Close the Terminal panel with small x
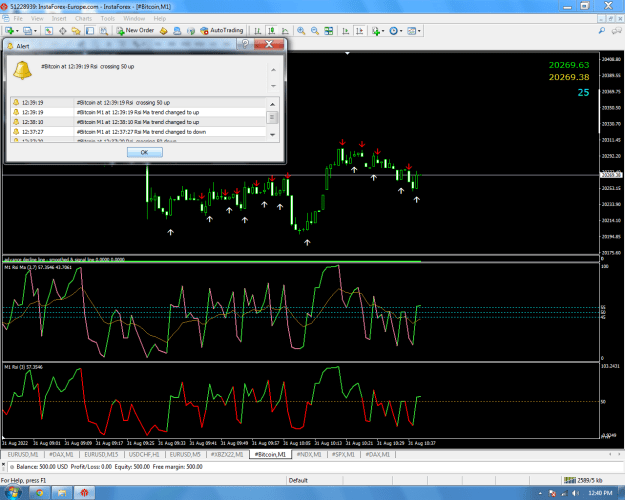 point(4,463)
